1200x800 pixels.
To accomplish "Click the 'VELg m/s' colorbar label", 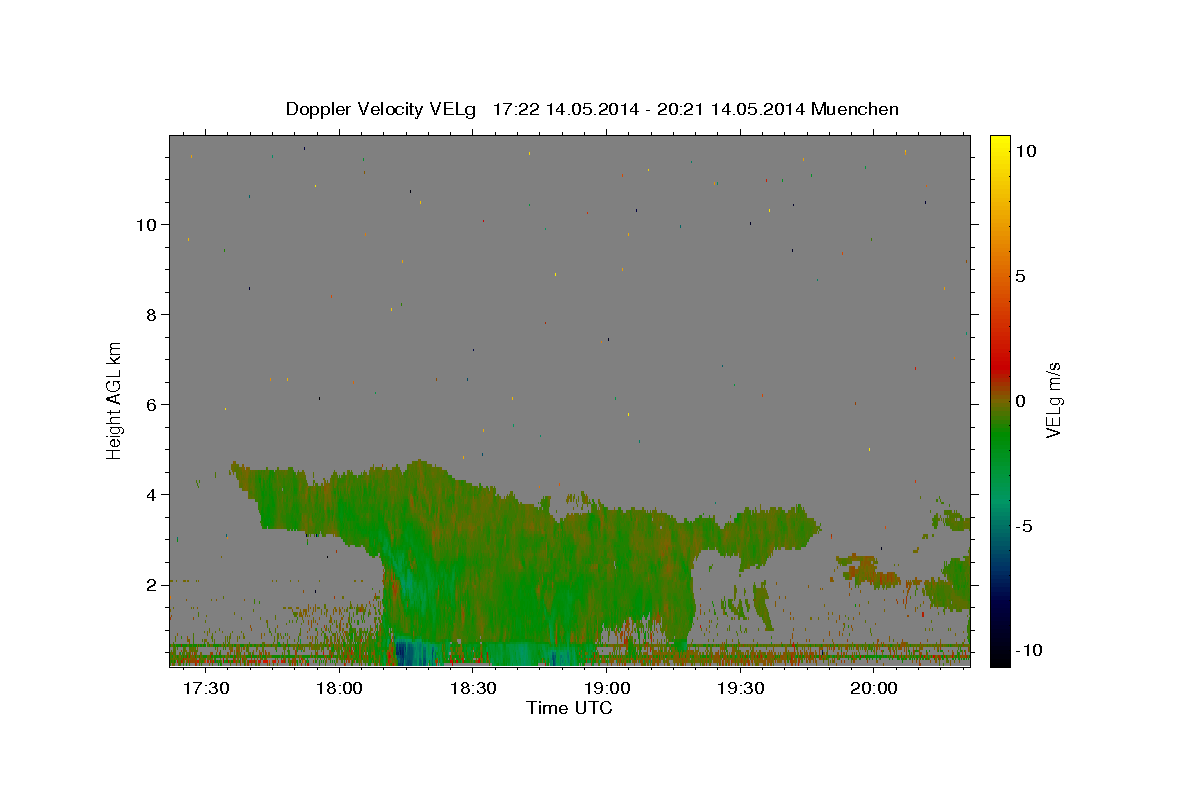I will 1053,399.
